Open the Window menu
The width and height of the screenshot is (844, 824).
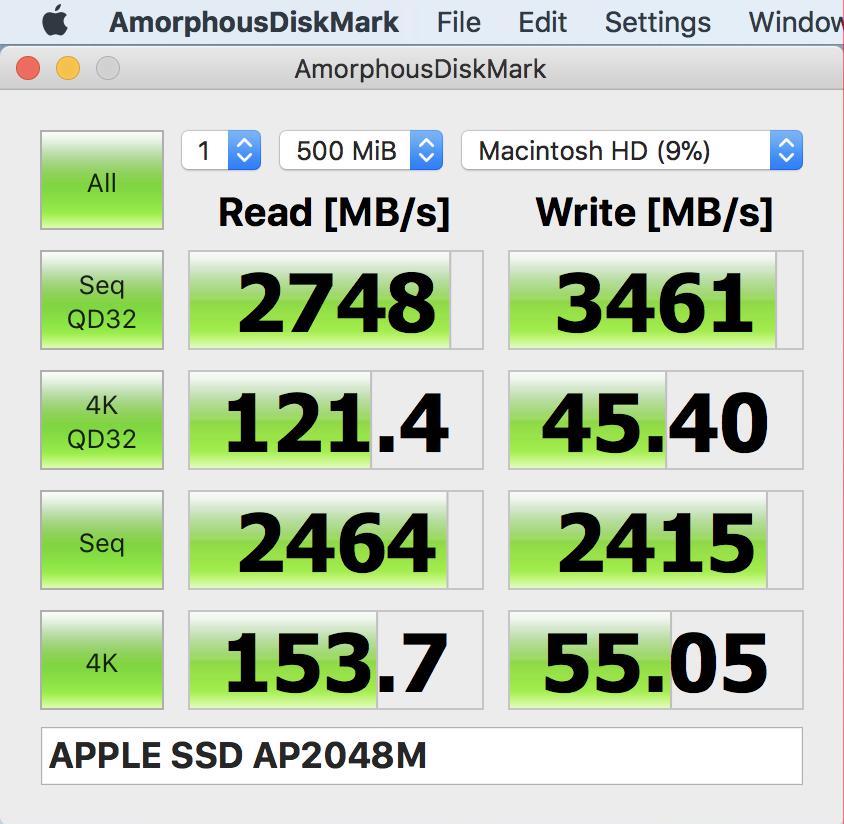[796, 23]
